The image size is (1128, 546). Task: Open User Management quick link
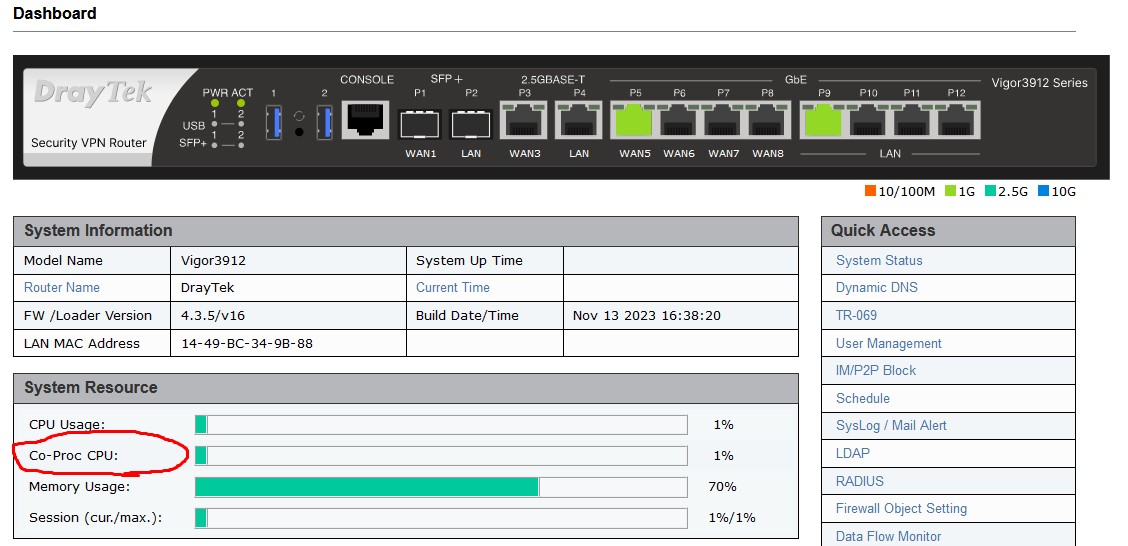click(x=888, y=343)
